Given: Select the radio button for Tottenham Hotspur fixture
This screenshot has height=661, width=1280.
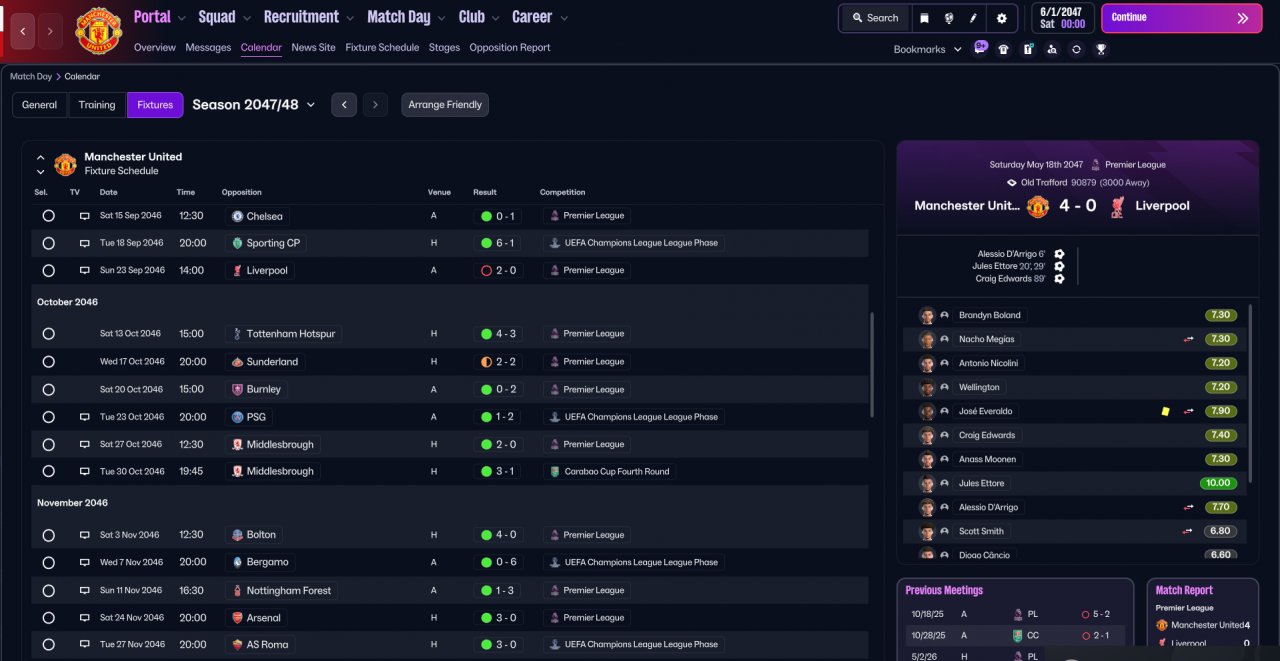Looking at the screenshot, I should tap(48, 334).
